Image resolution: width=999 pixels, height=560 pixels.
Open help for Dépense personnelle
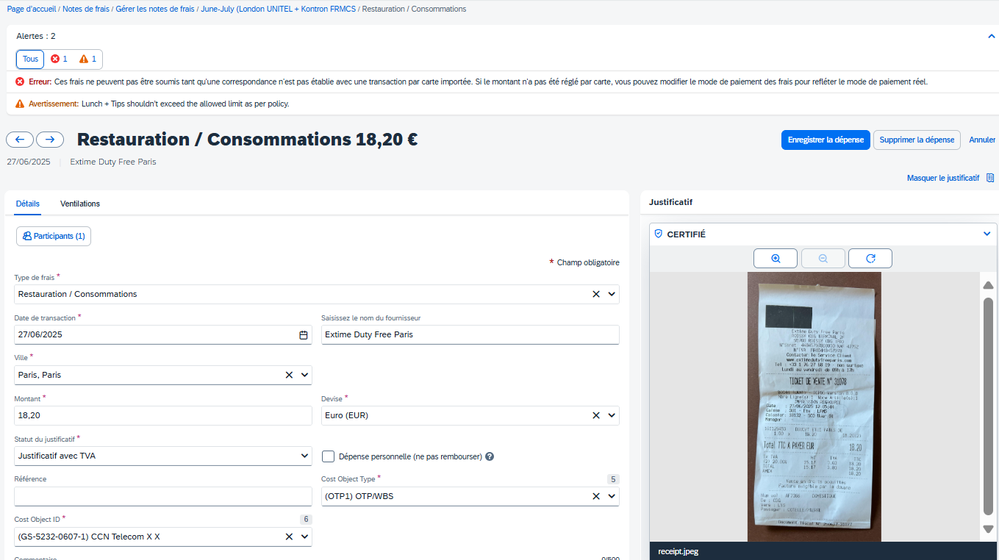(489, 456)
